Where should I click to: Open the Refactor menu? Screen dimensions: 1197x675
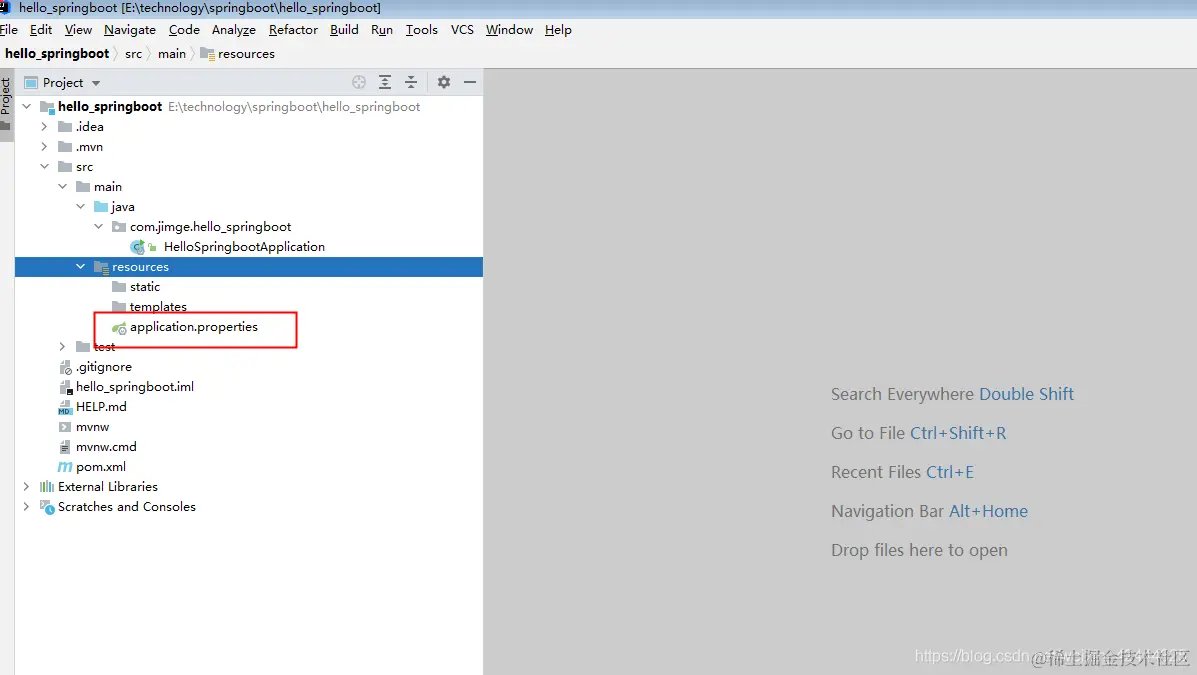coord(293,30)
